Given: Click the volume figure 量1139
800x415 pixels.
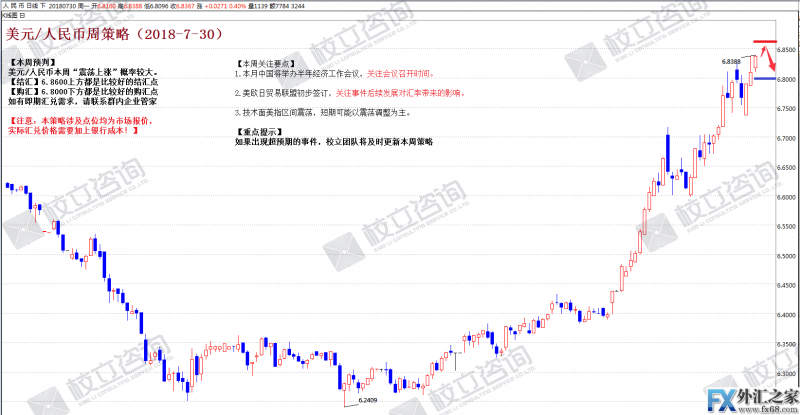Looking at the screenshot, I should (258, 6).
